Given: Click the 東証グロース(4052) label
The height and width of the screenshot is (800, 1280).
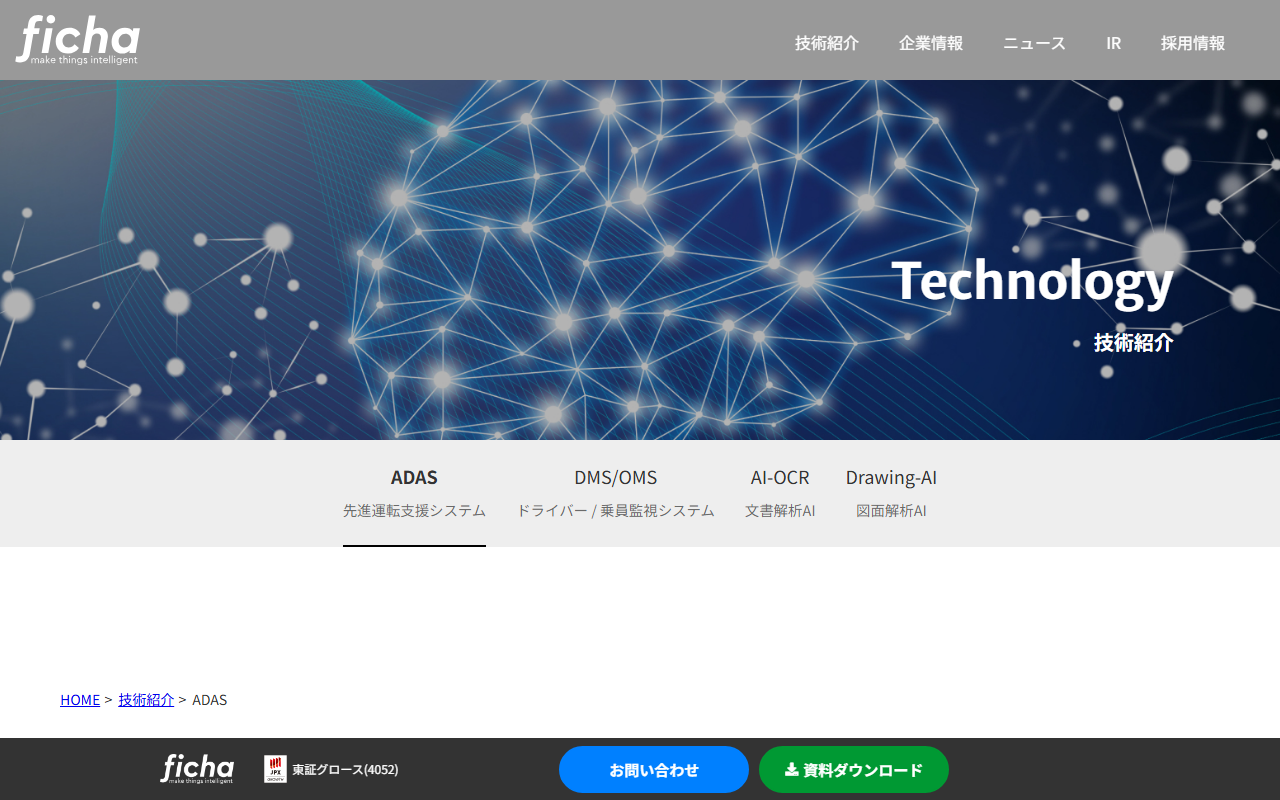Looking at the screenshot, I should point(345,770).
